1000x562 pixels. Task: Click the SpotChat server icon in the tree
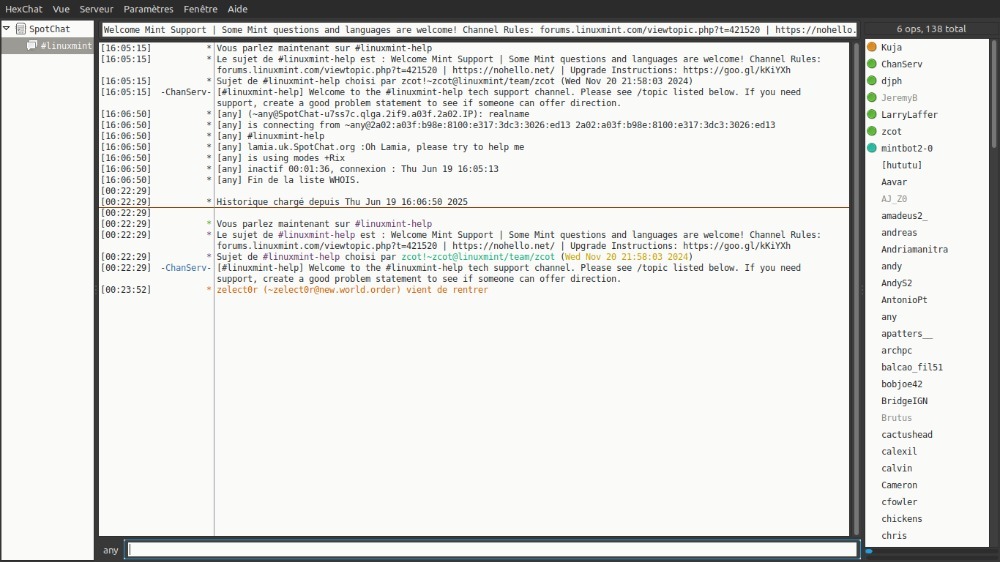pyautogui.click(x=21, y=29)
